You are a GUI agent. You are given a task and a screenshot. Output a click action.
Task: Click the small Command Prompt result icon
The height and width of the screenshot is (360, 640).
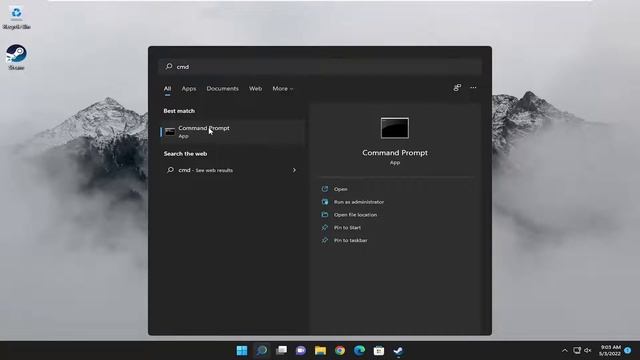point(170,132)
